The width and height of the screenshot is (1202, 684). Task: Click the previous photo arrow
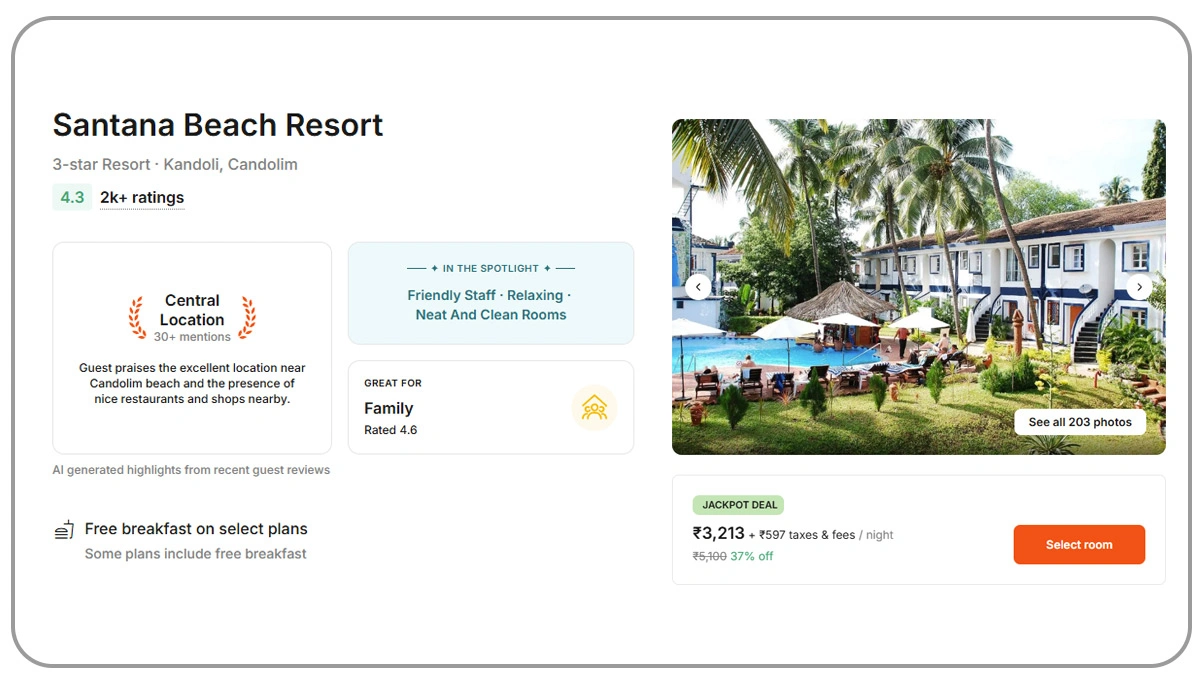point(698,287)
